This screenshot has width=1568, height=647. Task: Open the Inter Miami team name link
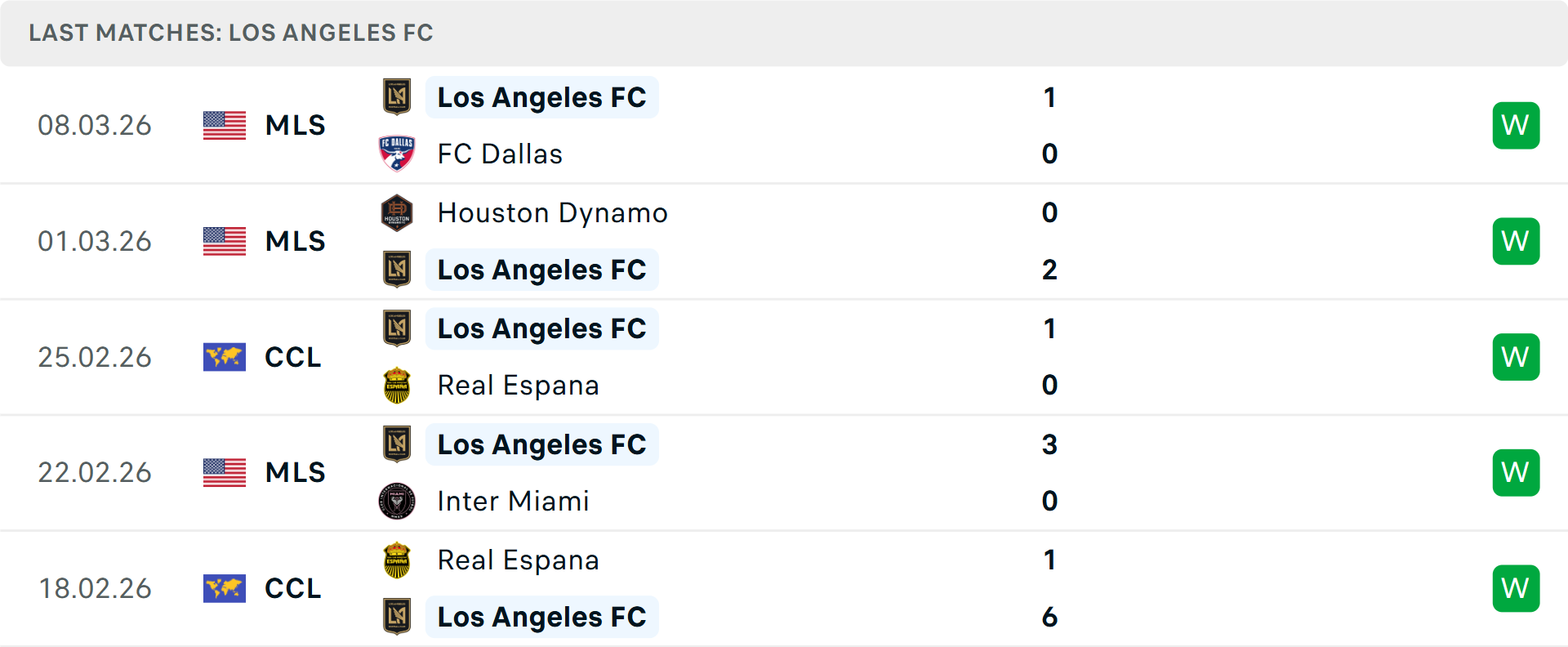(513, 502)
